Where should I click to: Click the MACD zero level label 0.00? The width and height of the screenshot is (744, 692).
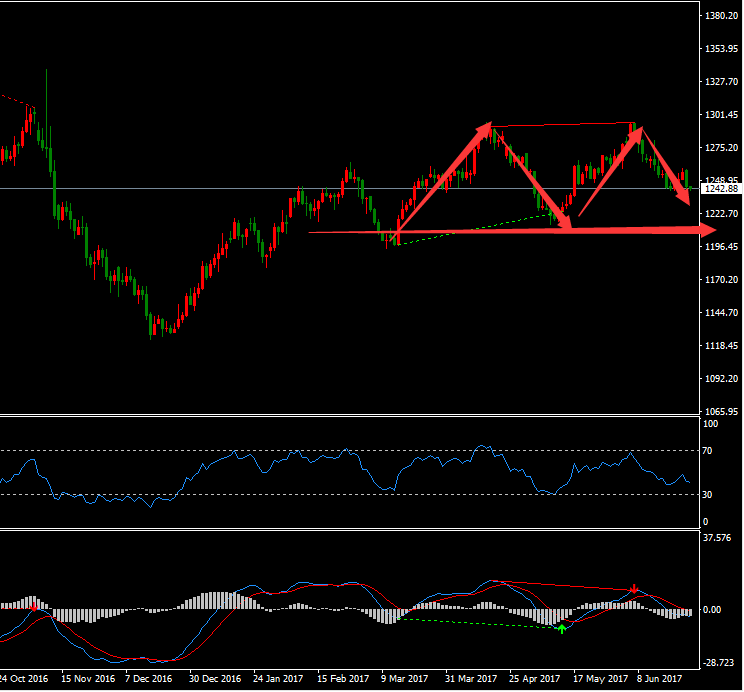713,609
